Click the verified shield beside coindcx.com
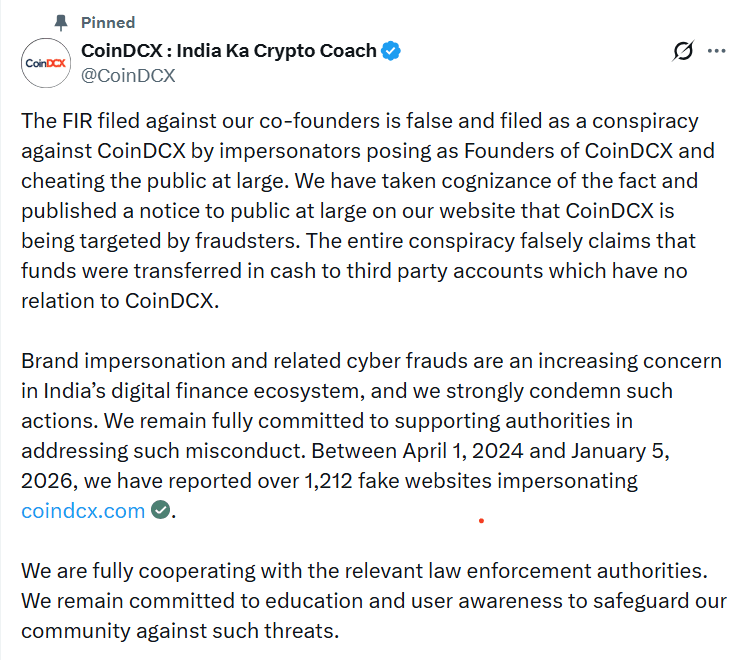 [160, 511]
